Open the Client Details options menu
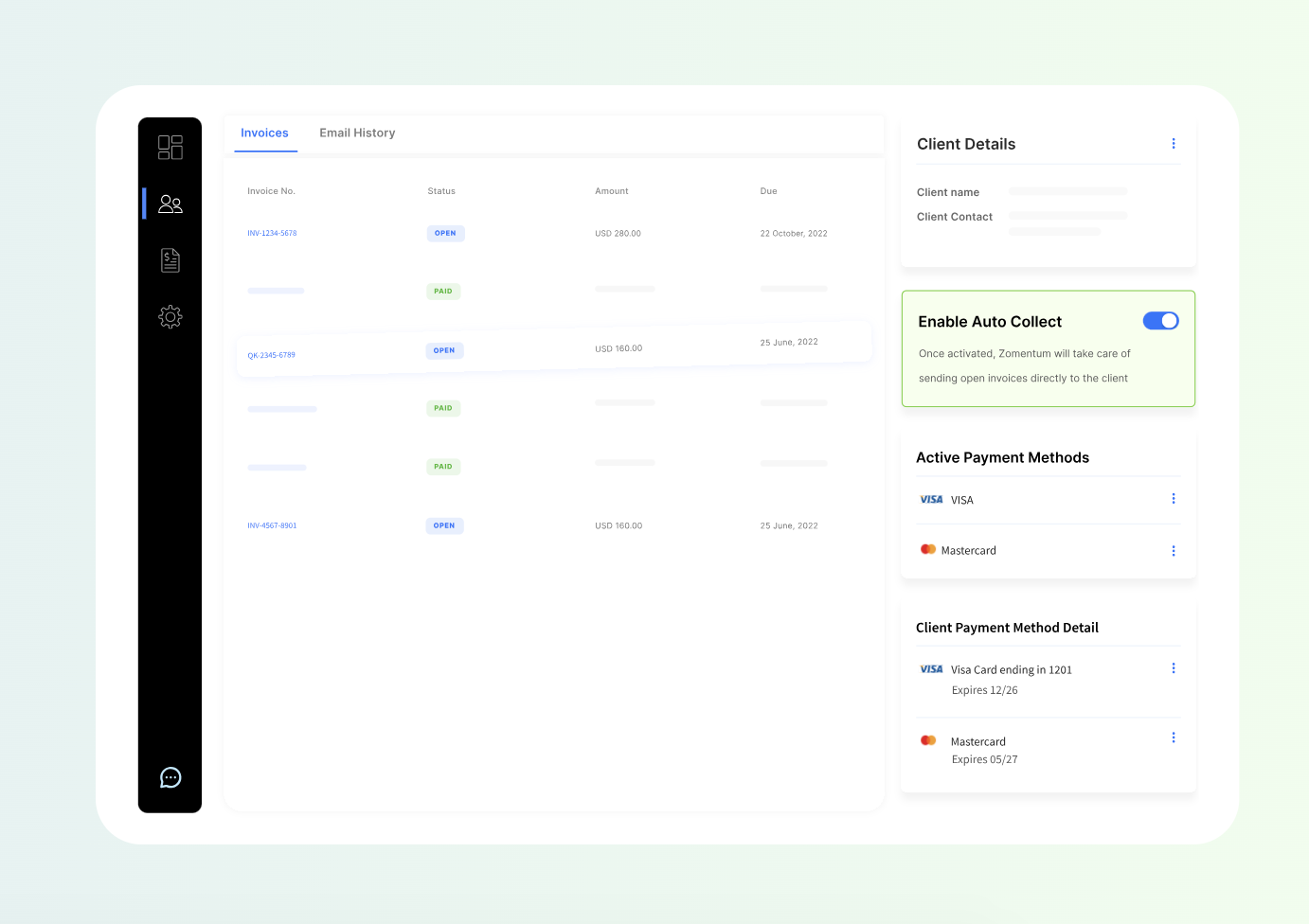 point(1173,143)
